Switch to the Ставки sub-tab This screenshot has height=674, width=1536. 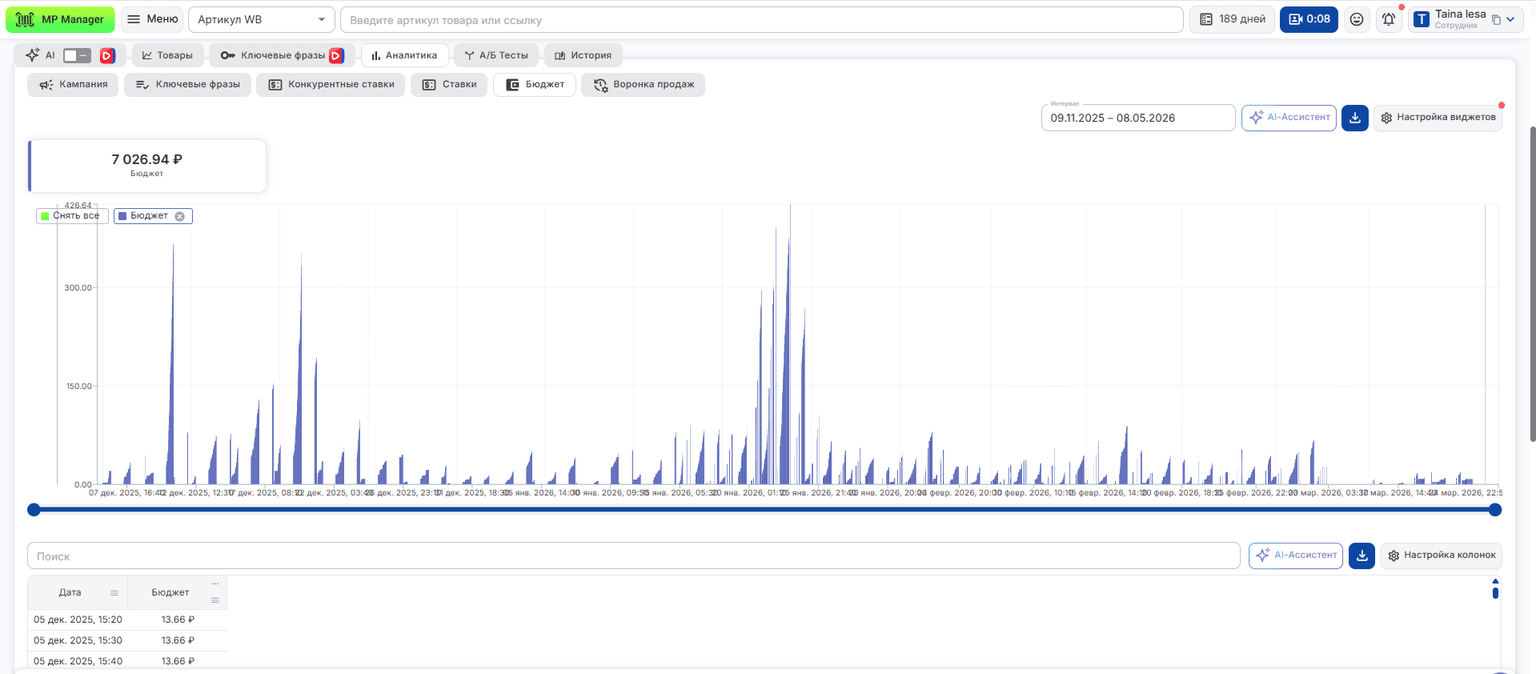click(x=449, y=85)
